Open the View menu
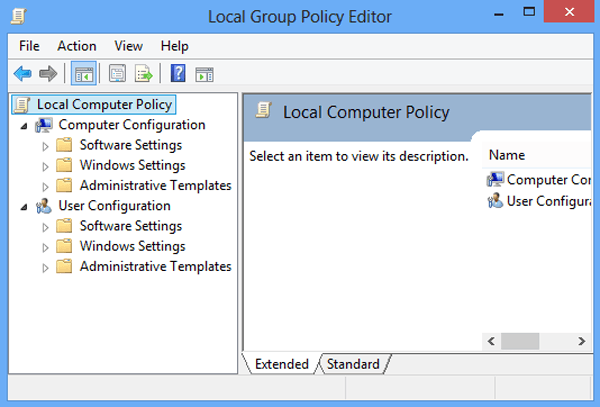 pos(128,46)
